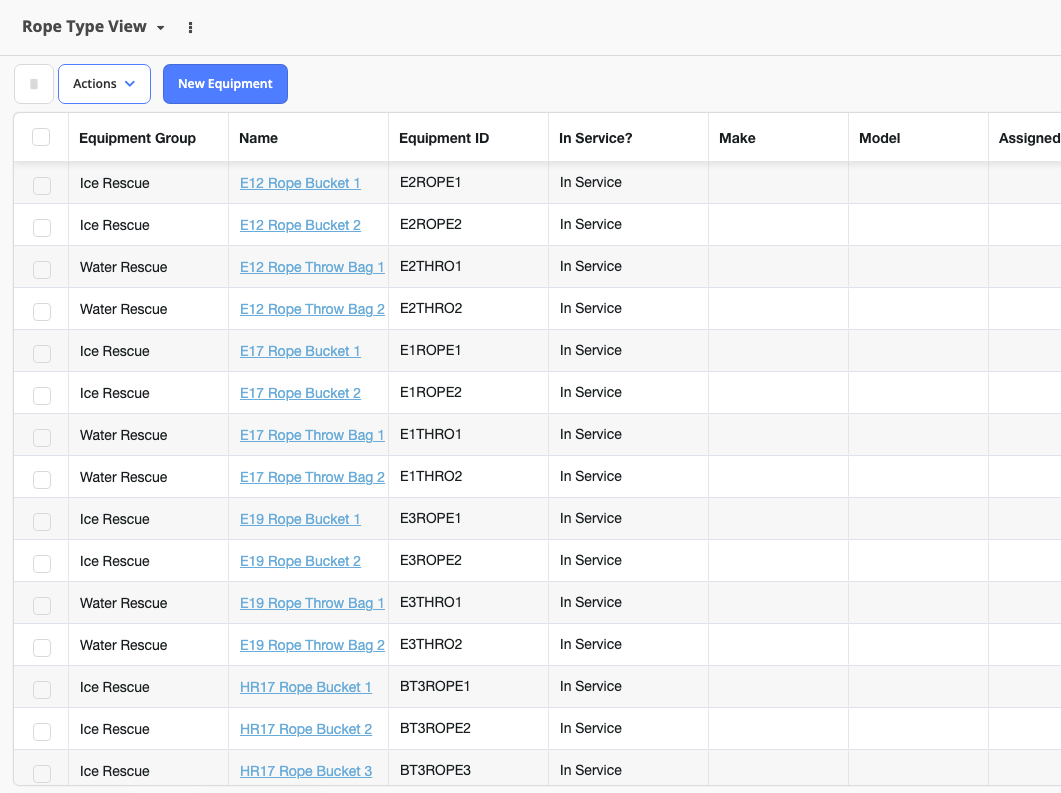
Task: View E17 Rope Throw Bag 2 details
Action: (x=313, y=477)
